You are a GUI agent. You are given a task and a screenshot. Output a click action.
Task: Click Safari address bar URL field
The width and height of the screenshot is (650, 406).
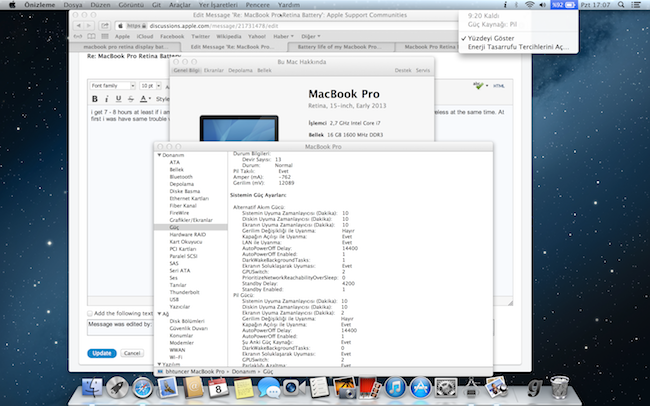pos(286,26)
